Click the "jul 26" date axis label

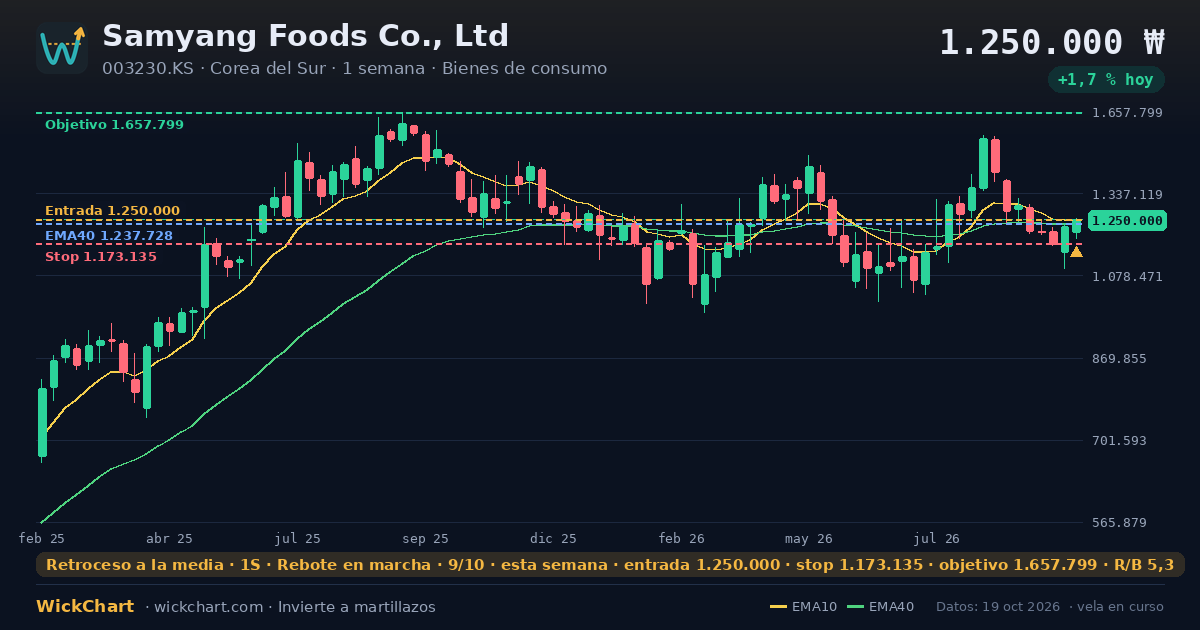[937, 539]
